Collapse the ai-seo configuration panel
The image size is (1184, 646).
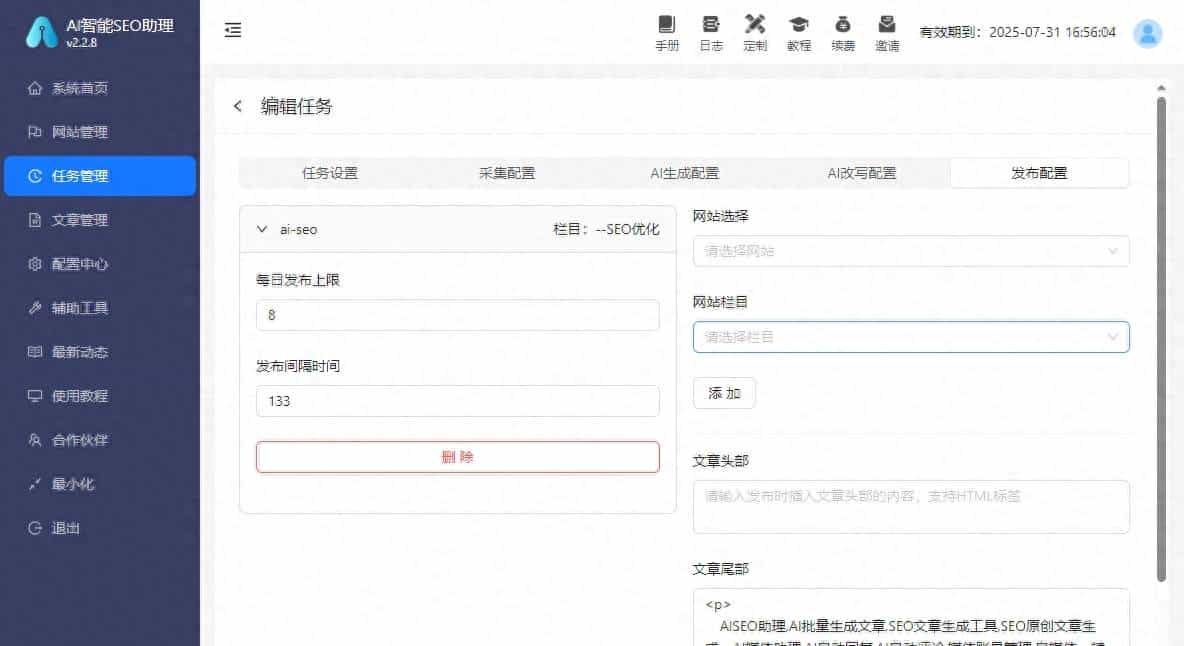(x=263, y=229)
